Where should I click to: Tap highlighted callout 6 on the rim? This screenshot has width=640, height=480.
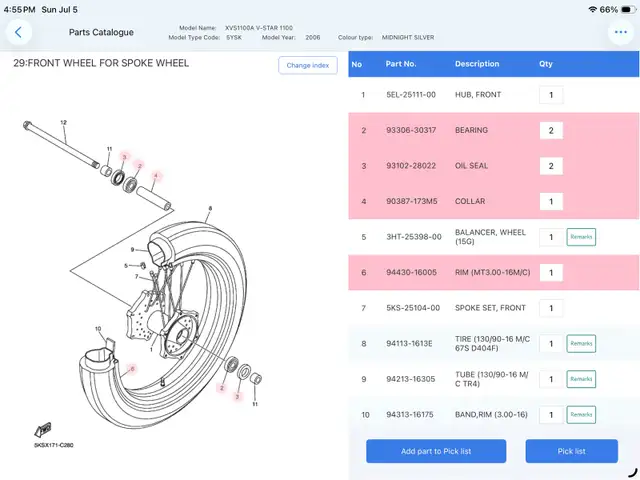tap(132, 369)
